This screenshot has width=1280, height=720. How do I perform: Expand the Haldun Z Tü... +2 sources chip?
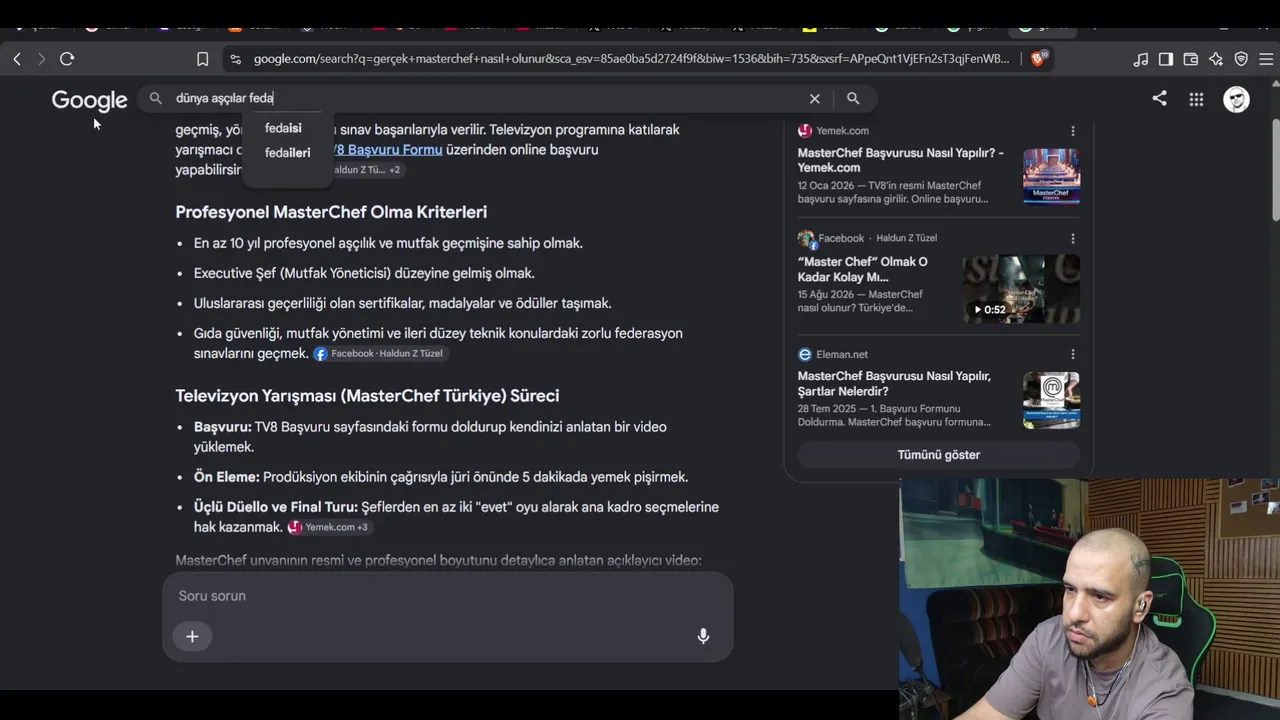(x=366, y=170)
